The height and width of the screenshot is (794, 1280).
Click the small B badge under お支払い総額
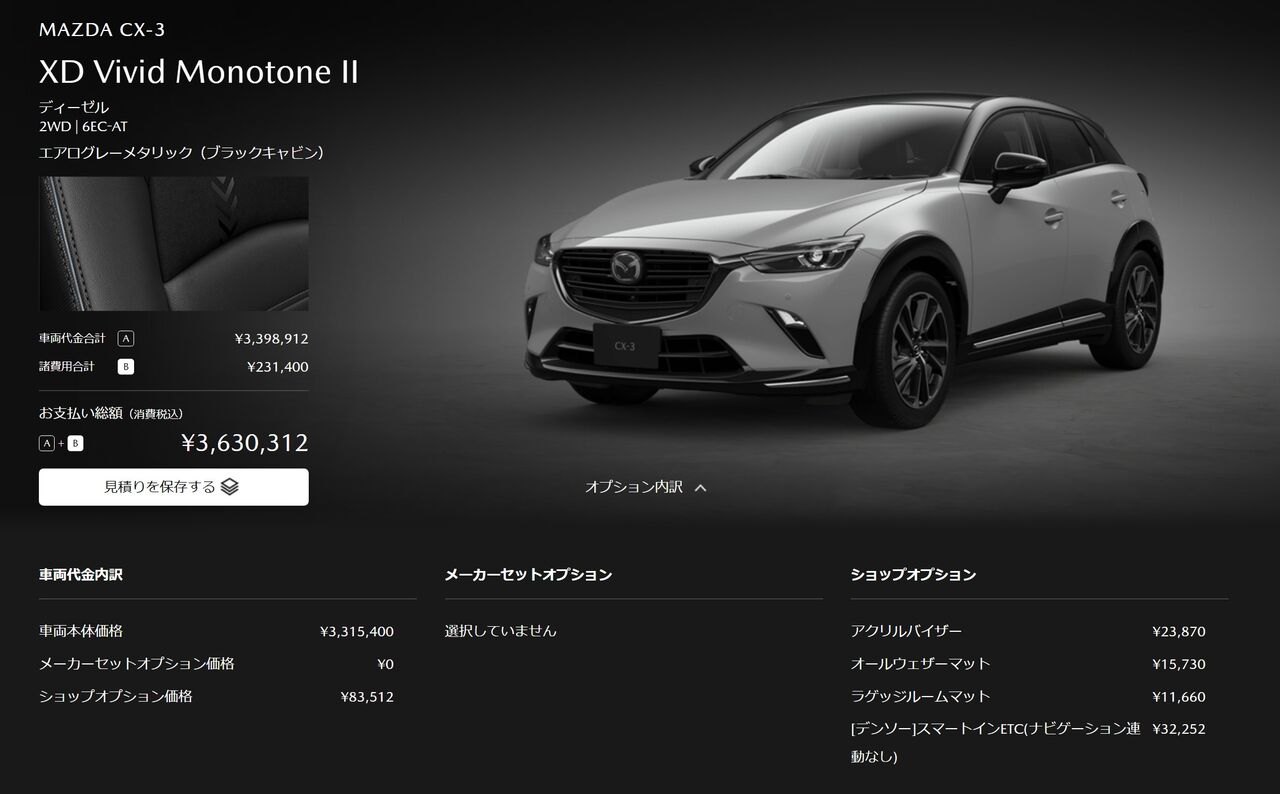point(75,443)
